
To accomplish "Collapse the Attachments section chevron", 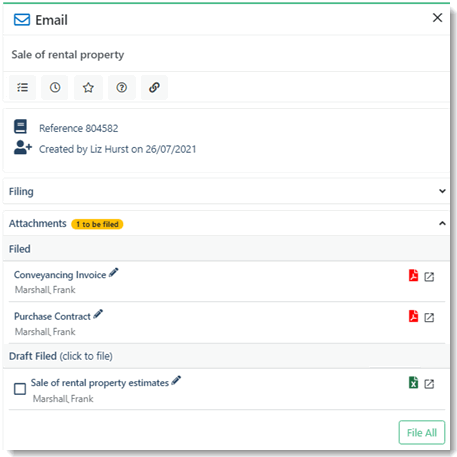I will [442, 223].
